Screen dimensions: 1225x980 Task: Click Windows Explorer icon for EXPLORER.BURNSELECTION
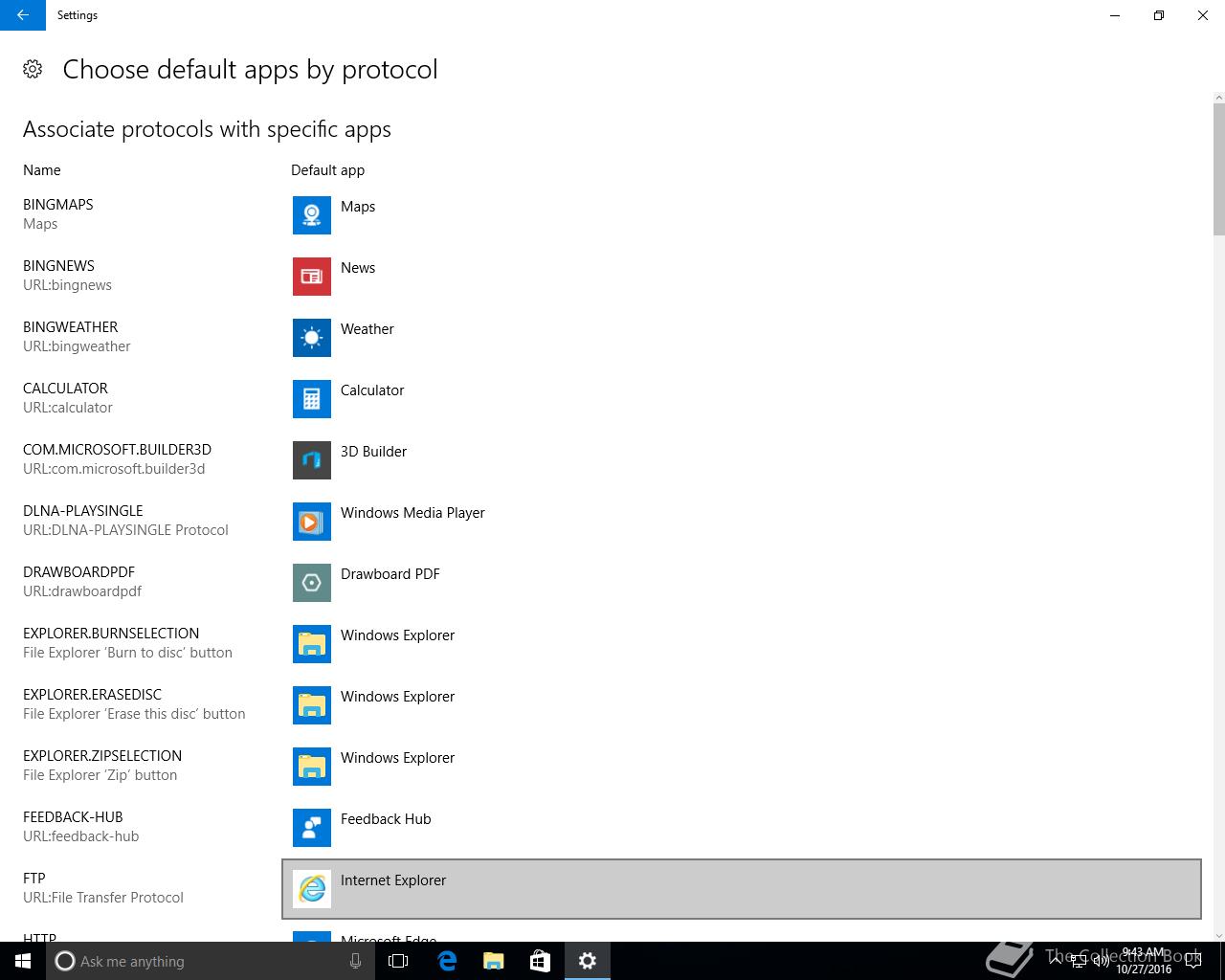312,644
